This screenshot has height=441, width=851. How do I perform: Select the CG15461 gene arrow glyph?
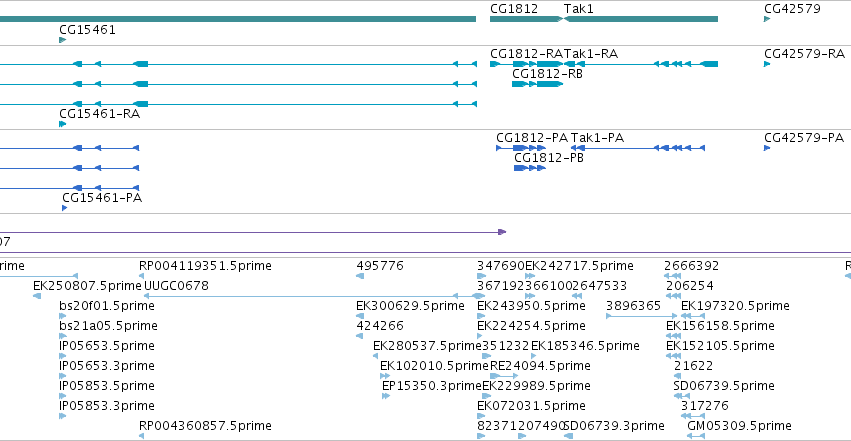pos(62,40)
